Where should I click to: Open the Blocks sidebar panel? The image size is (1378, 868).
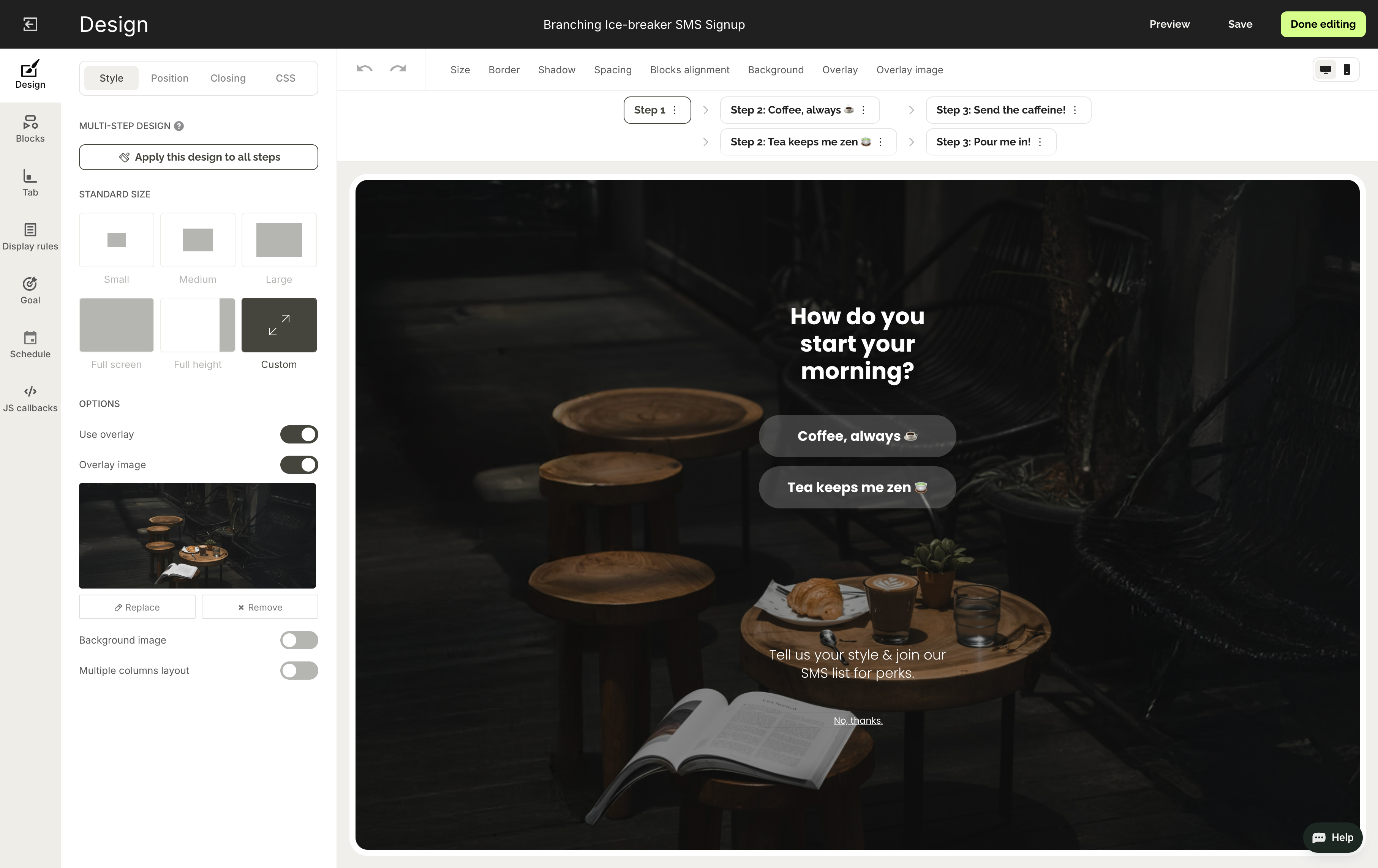pyautogui.click(x=30, y=129)
